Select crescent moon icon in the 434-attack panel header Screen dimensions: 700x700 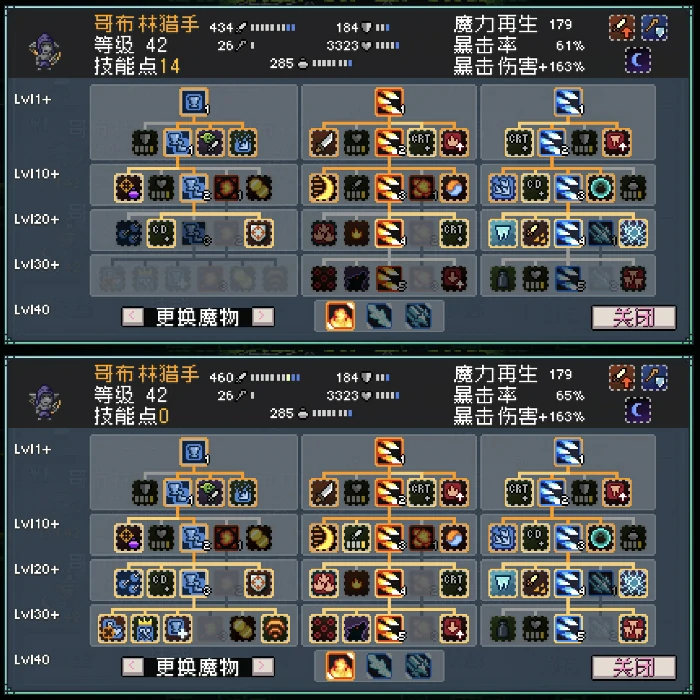click(x=638, y=60)
